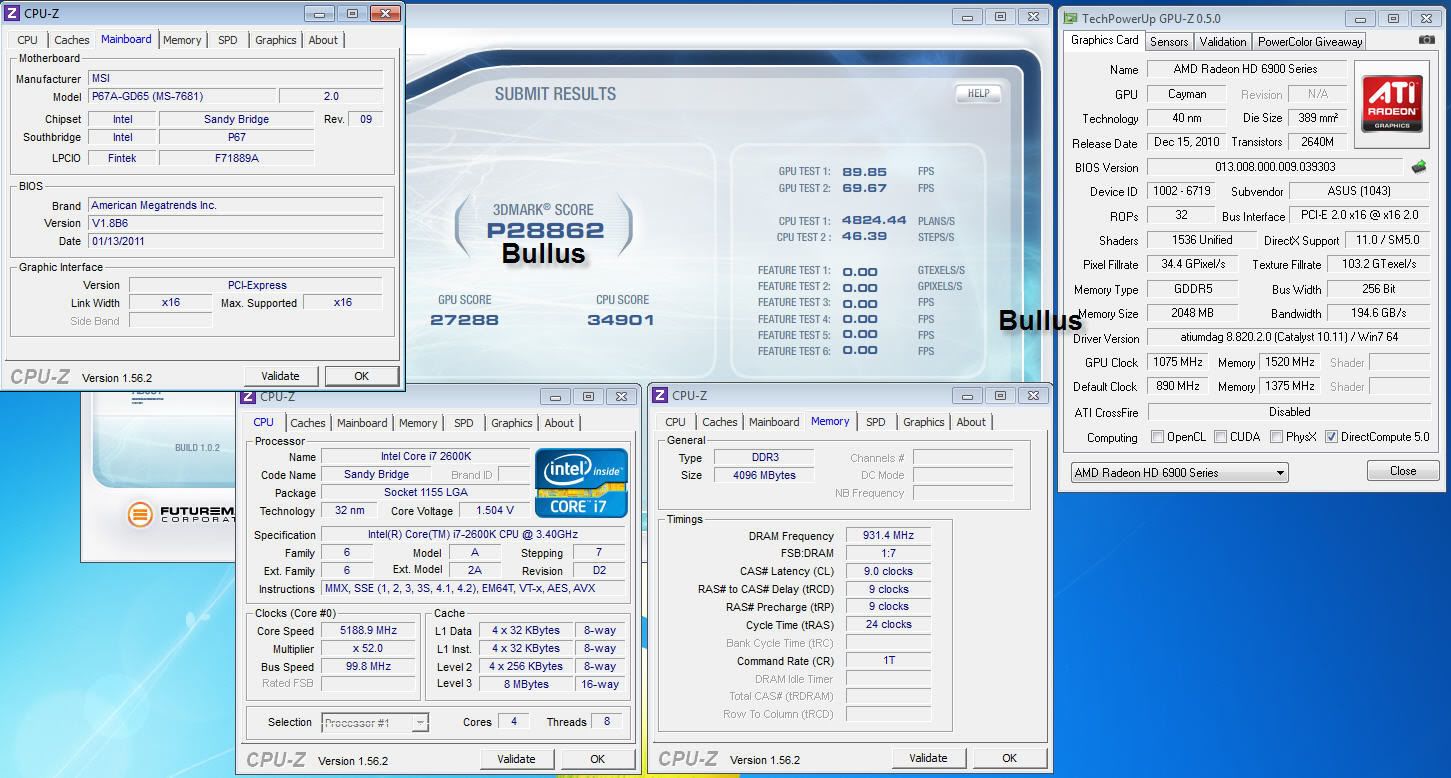Open Validation tab in GPU-Z
Viewport: 1451px width, 778px height.
tap(1223, 42)
